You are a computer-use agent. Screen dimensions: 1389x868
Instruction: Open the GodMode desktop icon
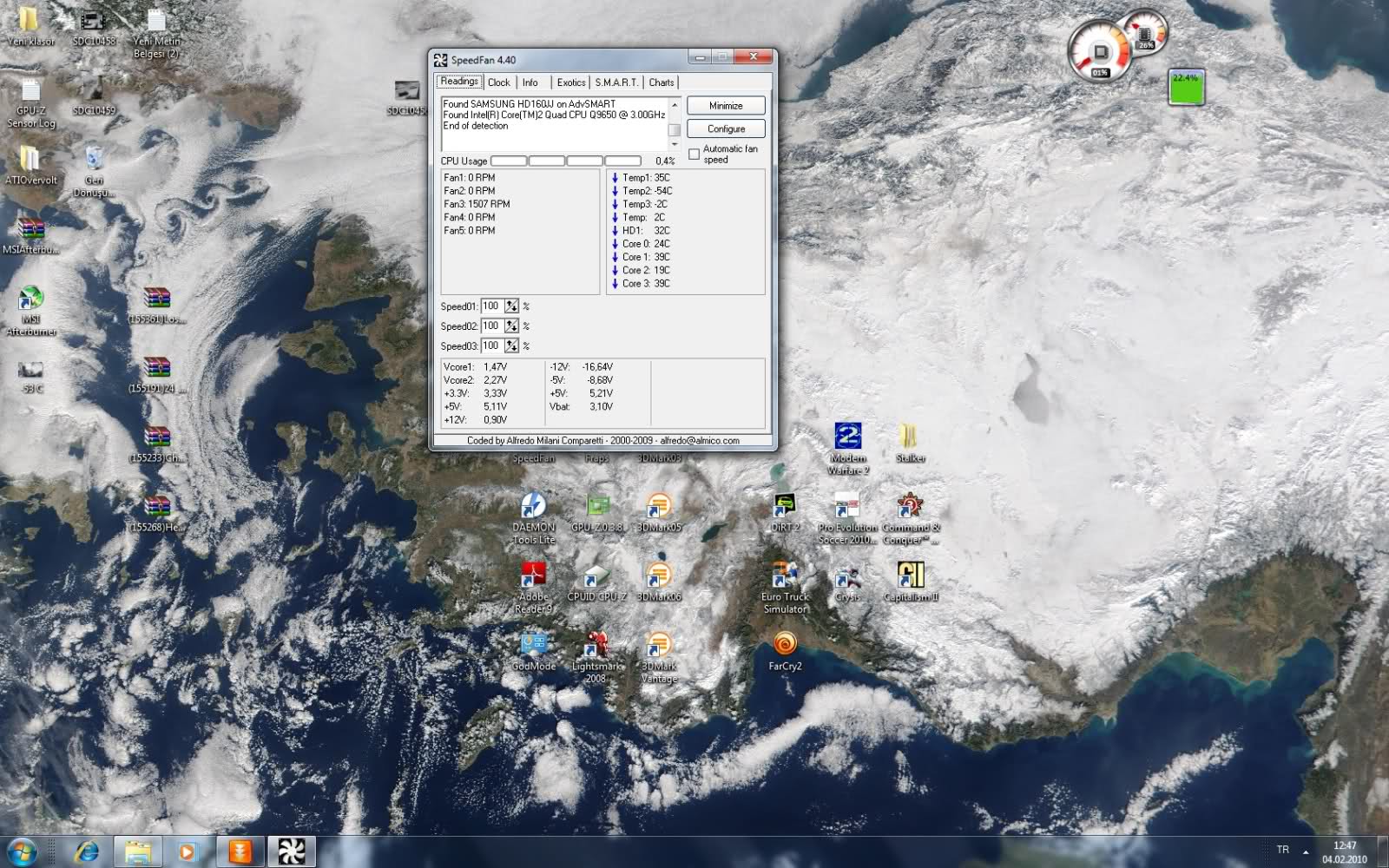click(533, 651)
